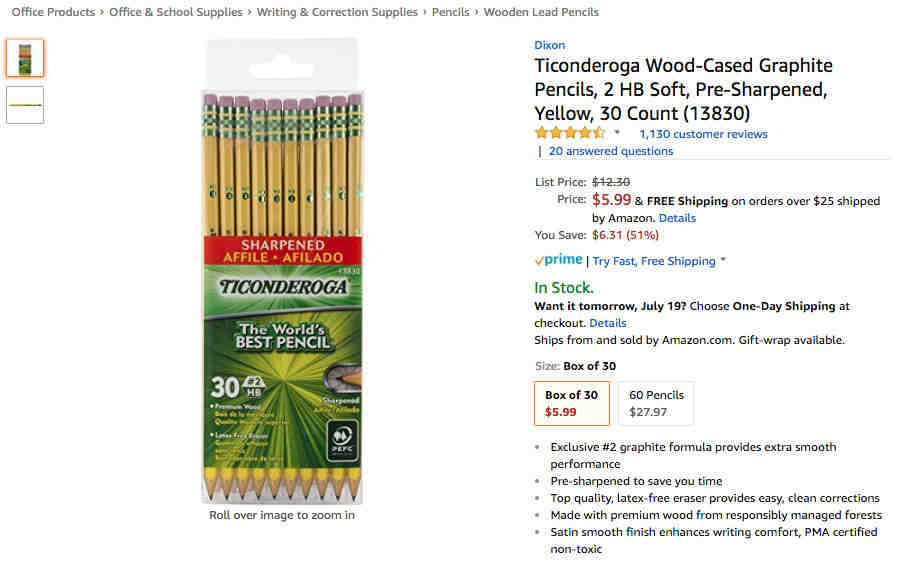The width and height of the screenshot is (907, 564).
Task: Open One-Day Shipping Details link
Action: 607,323
